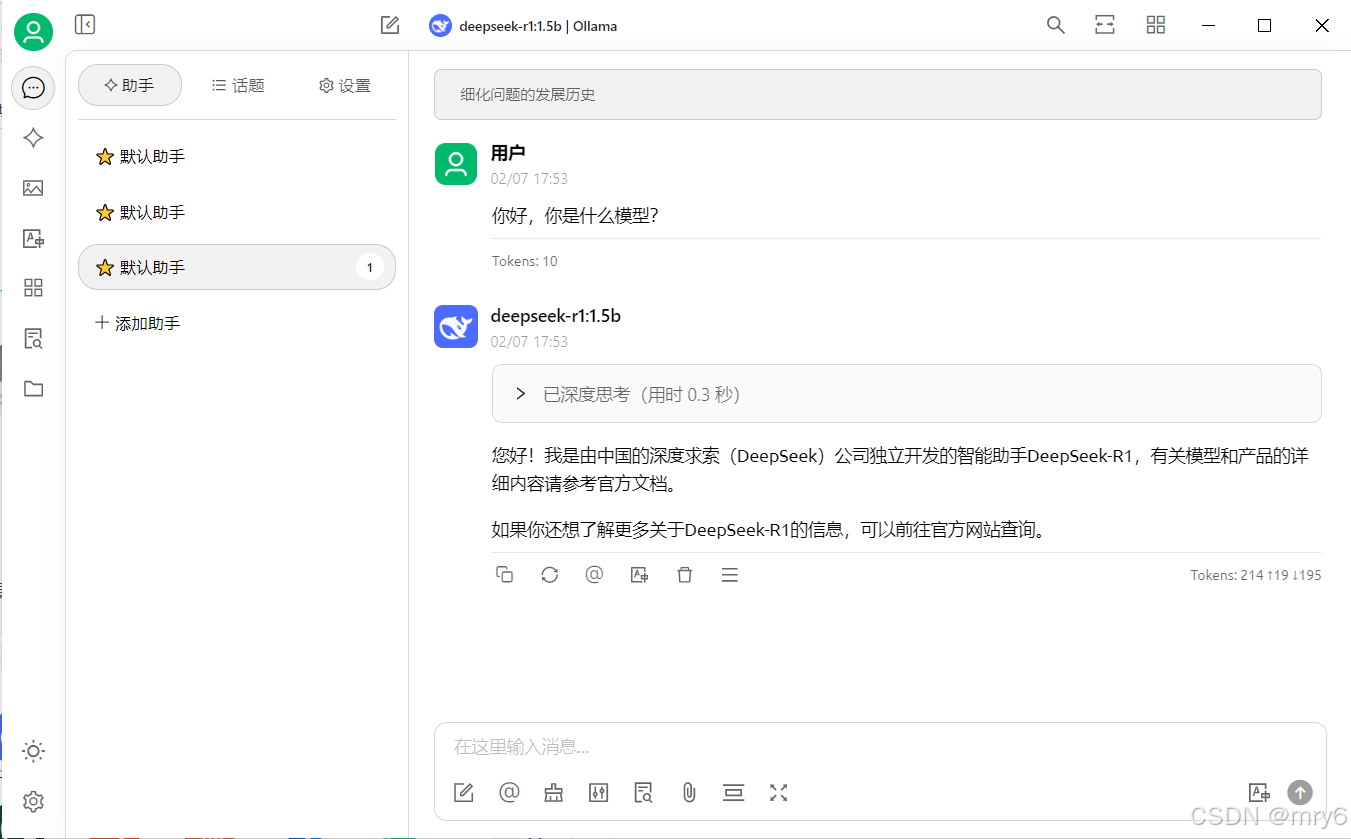Viewport: 1351px width, 839px height.
Task: Click the @ icon below the reply
Action: pos(594,575)
